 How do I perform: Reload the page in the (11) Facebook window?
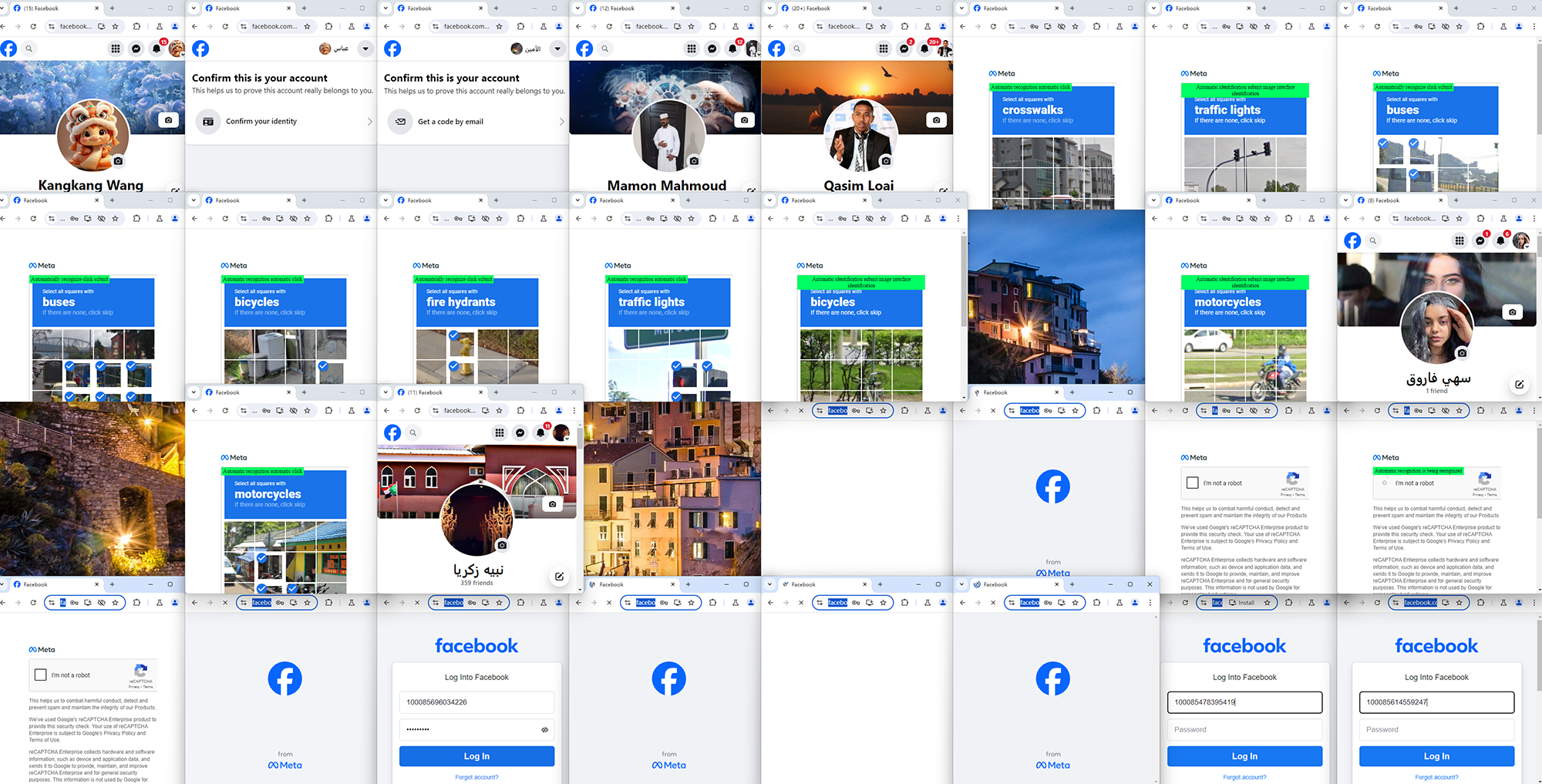[x=417, y=411]
